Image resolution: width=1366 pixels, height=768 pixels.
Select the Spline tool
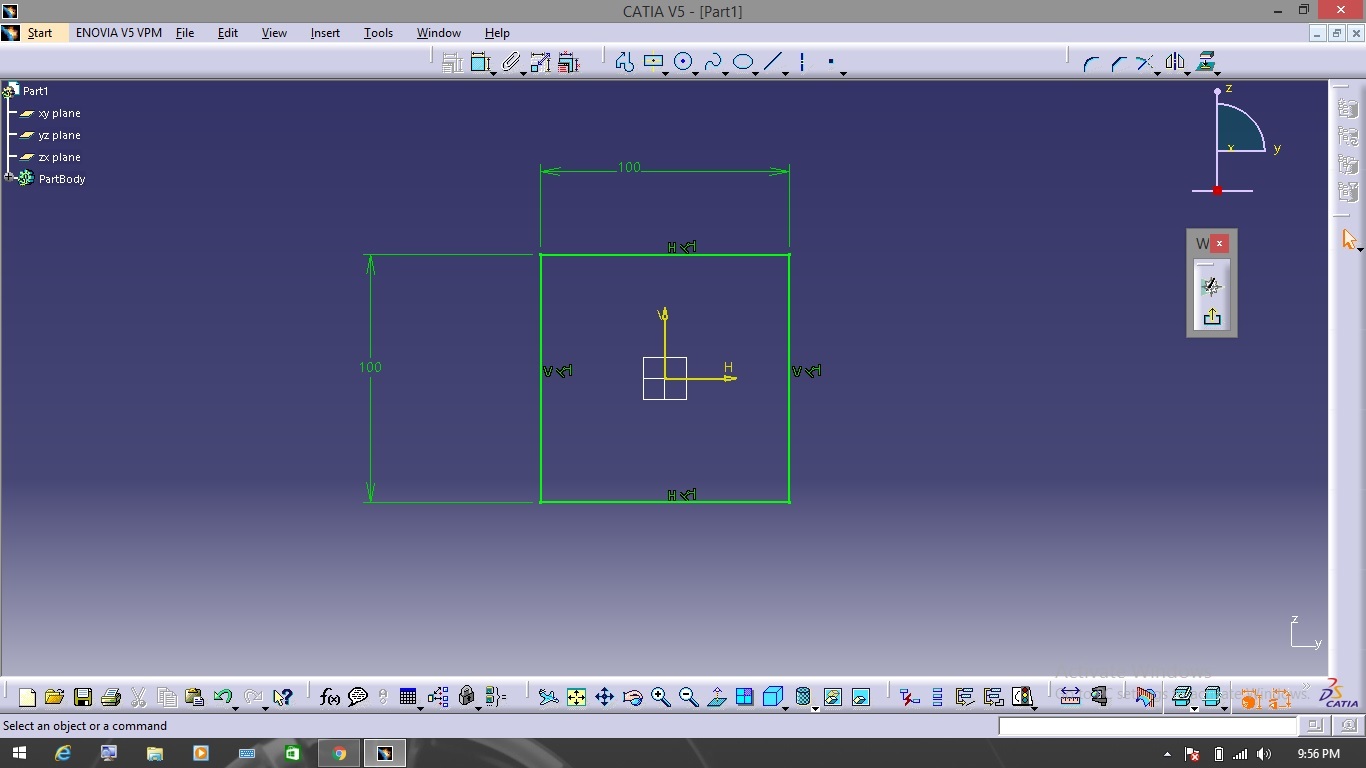(x=712, y=62)
